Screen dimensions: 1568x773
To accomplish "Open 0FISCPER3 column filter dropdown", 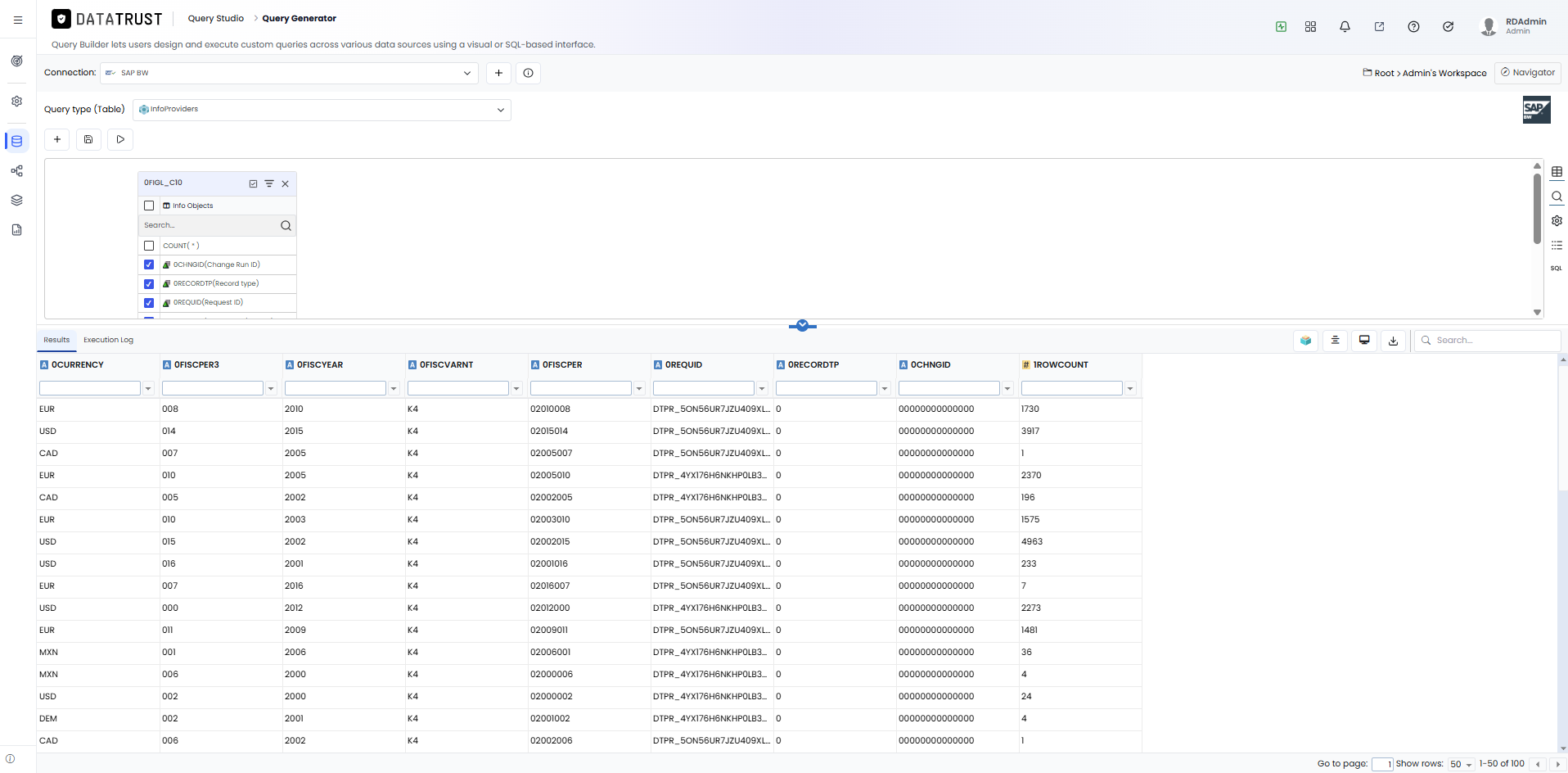I will pos(271,388).
